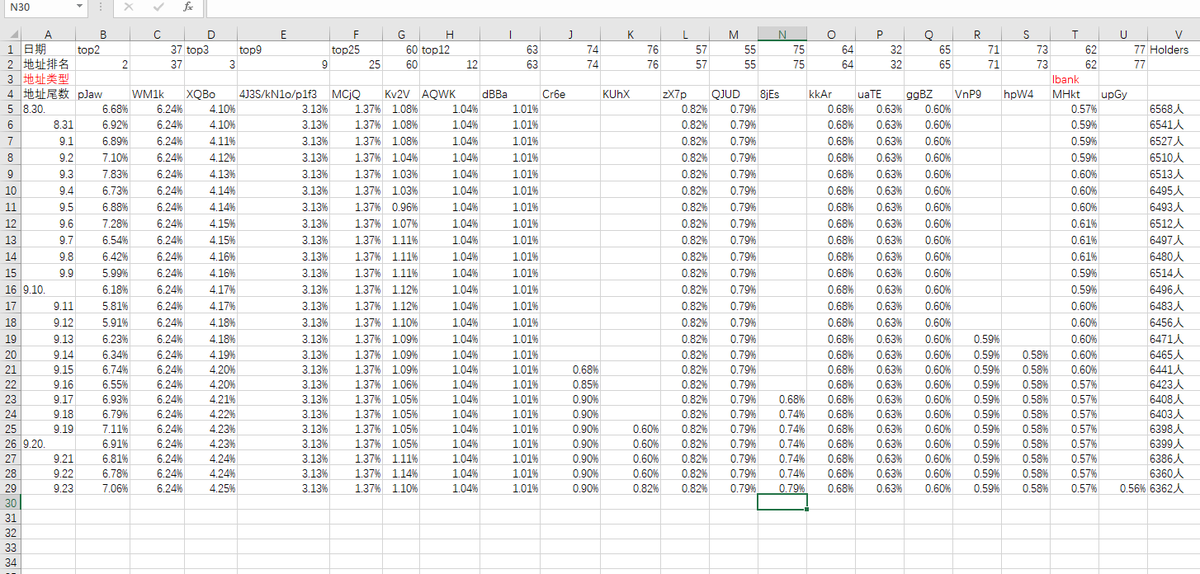Click the Kv2V address cell
Viewport: 1200px width, 574px height.
coord(402,93)
